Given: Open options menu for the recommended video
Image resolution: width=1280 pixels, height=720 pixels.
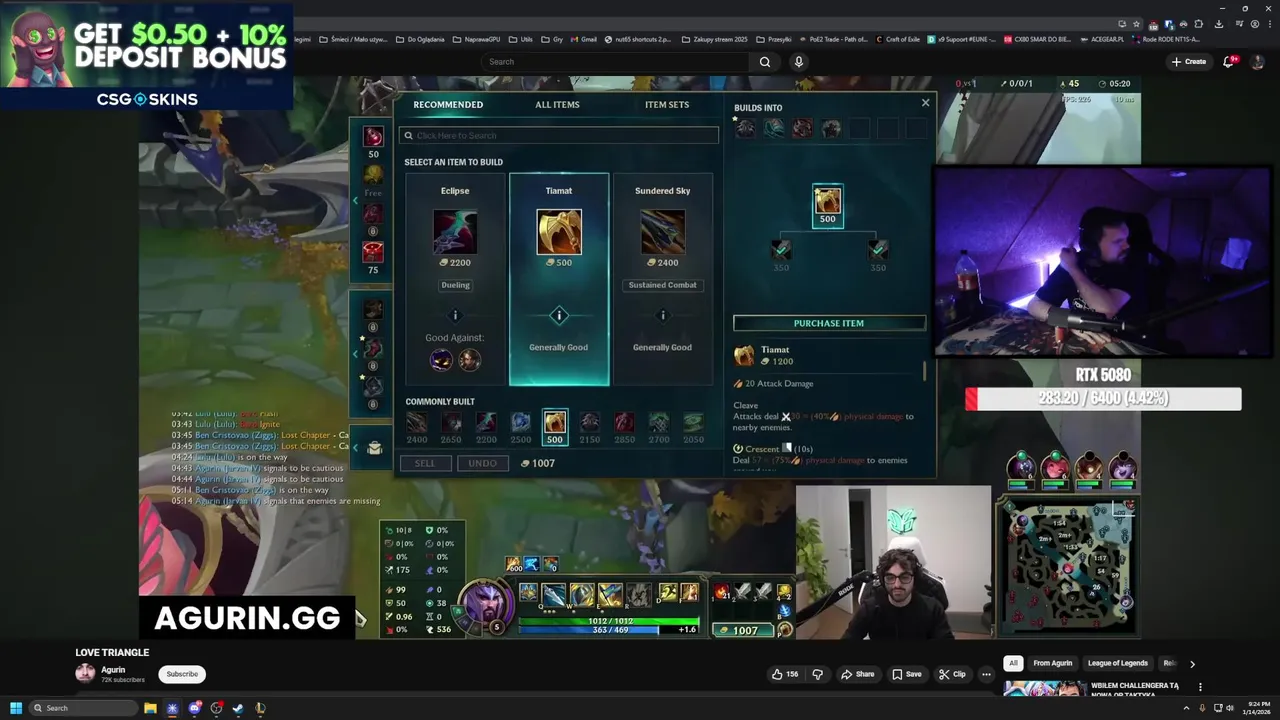Looking at the screenshot, I should click(1200, 687).
